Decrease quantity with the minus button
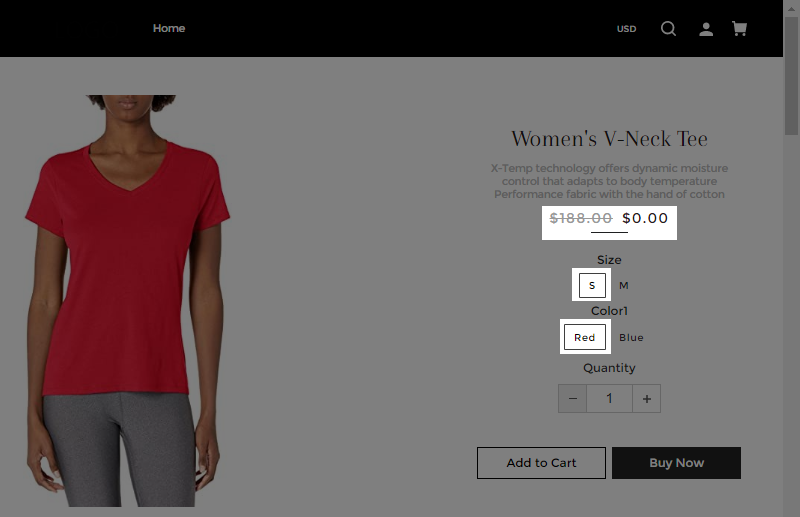 (572, 399)
